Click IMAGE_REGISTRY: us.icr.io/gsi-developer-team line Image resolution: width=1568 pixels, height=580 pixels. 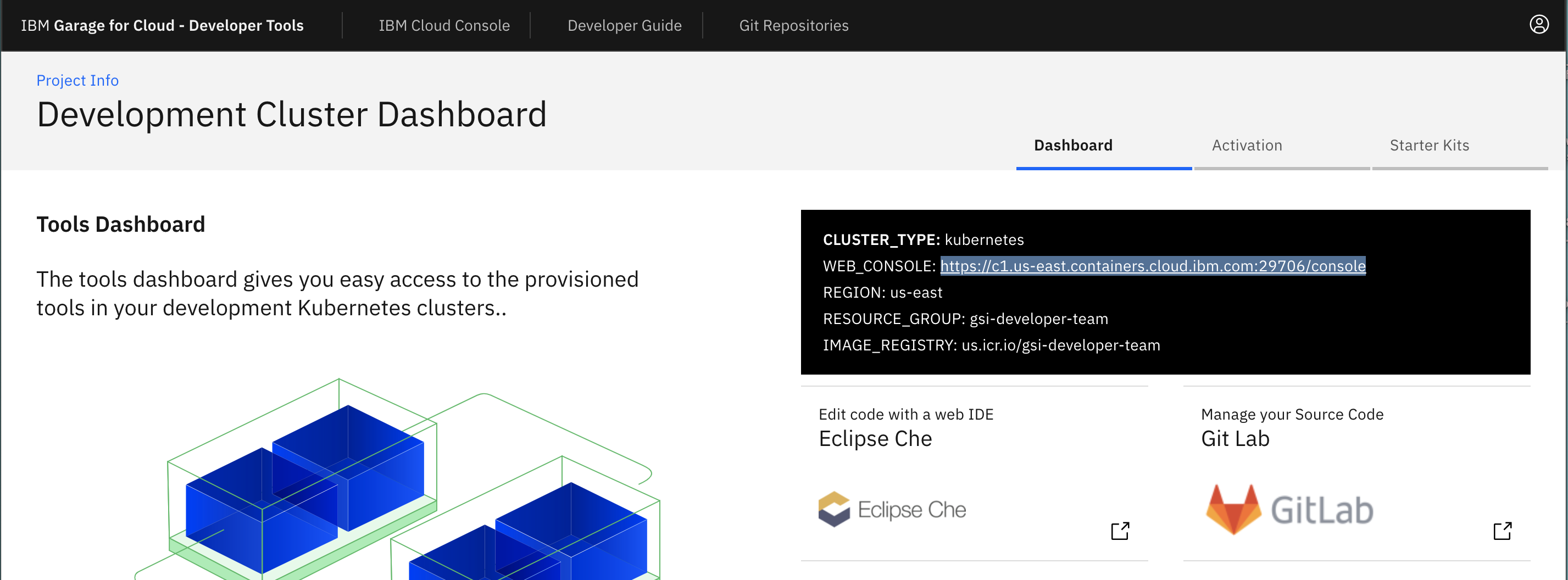(991, 345)
